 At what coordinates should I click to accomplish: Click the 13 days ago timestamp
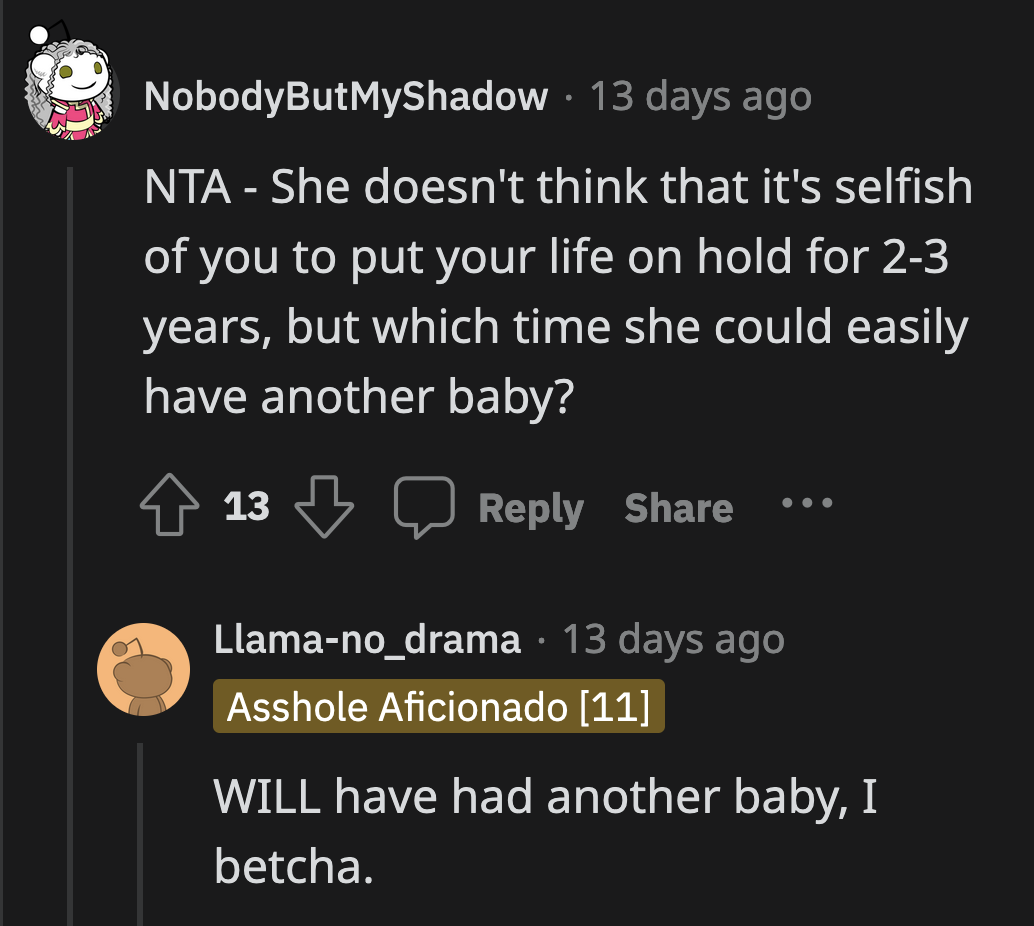point(700,96)
